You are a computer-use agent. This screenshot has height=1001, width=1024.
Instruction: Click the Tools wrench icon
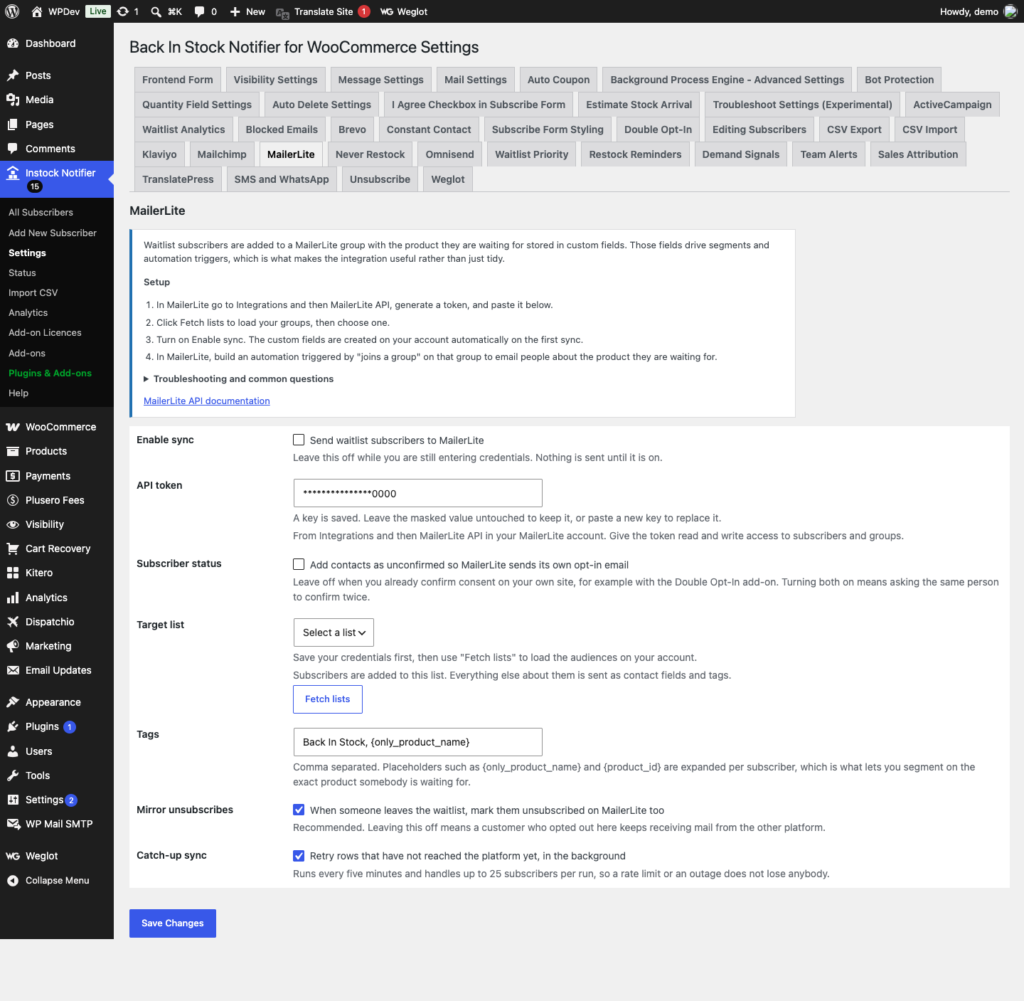[x=12, y=775]
